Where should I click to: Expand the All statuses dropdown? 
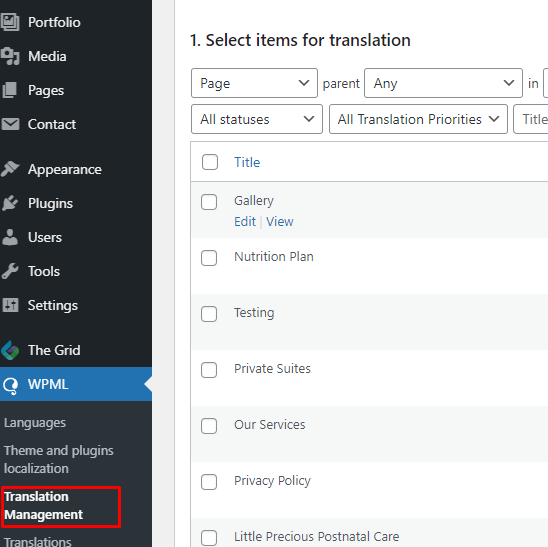pos(257,119)
